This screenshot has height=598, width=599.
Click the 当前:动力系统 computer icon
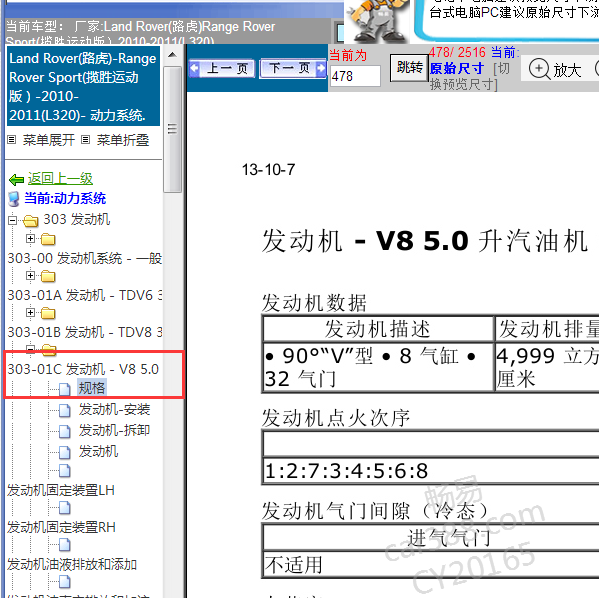(x=14, y=199)
